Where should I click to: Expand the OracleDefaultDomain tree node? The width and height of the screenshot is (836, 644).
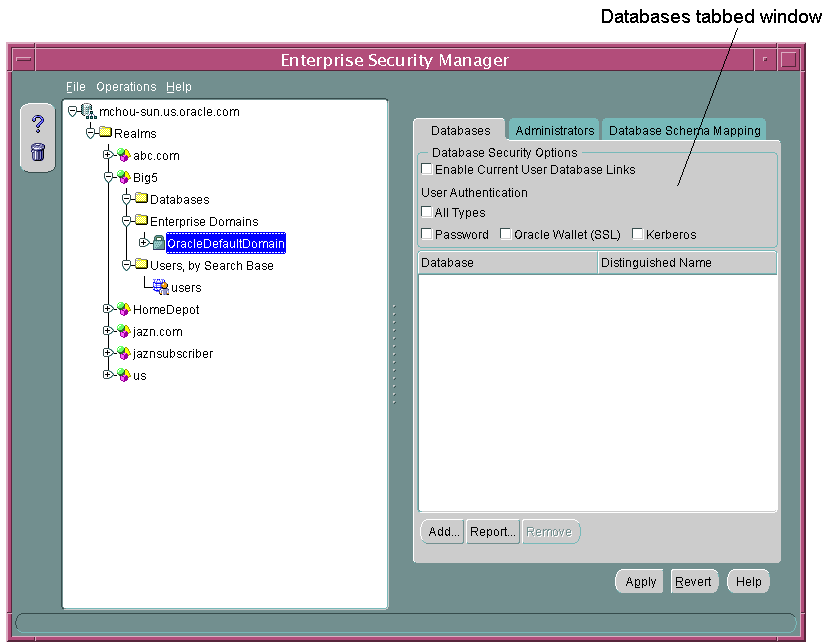144,244
